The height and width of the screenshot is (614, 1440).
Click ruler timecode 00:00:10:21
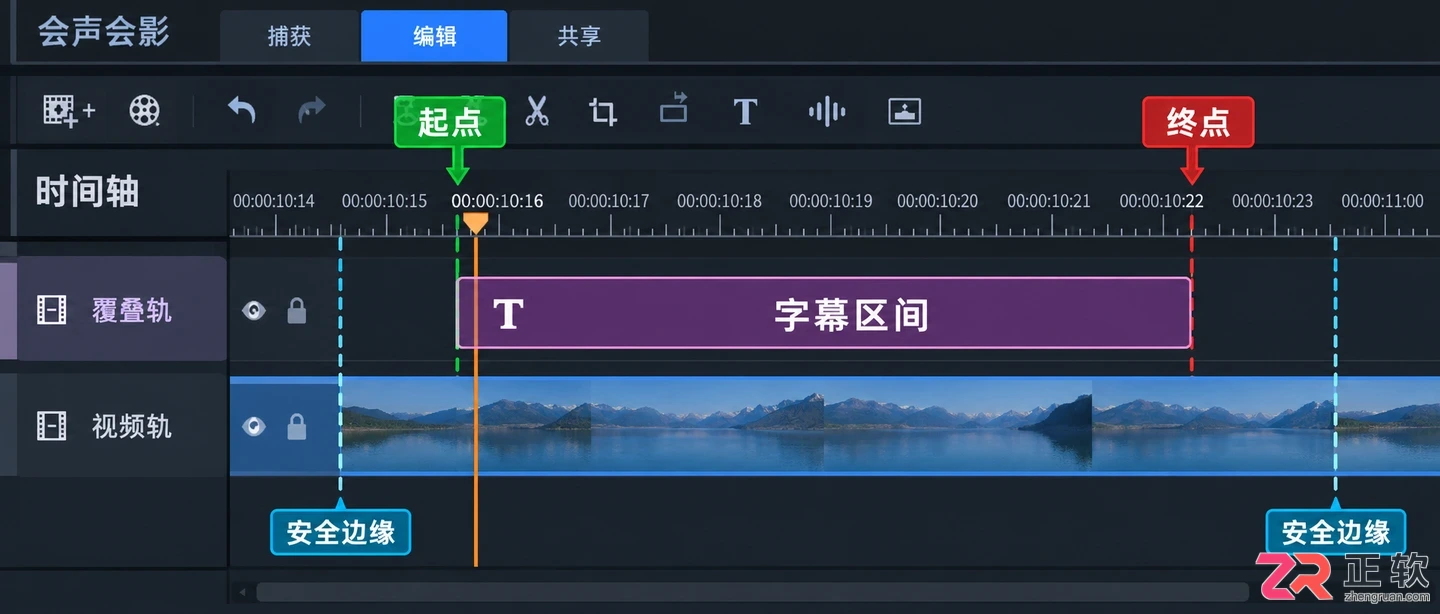click(x=1049, y=201)
